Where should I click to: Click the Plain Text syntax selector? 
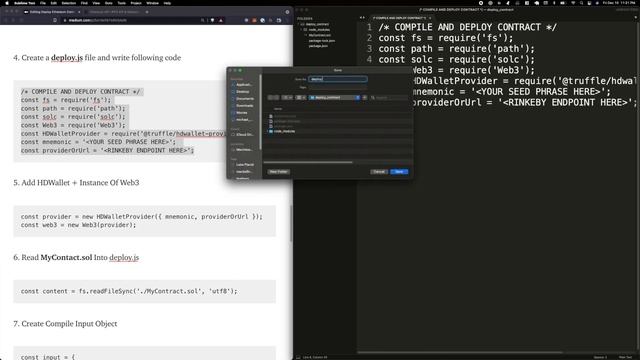point(625,357)
